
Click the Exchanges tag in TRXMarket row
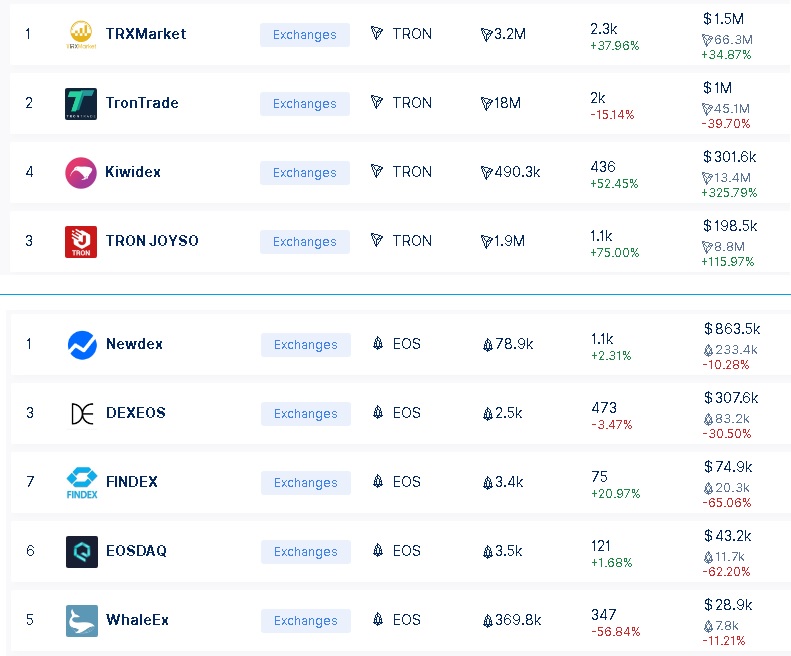[x=305, y=35]
